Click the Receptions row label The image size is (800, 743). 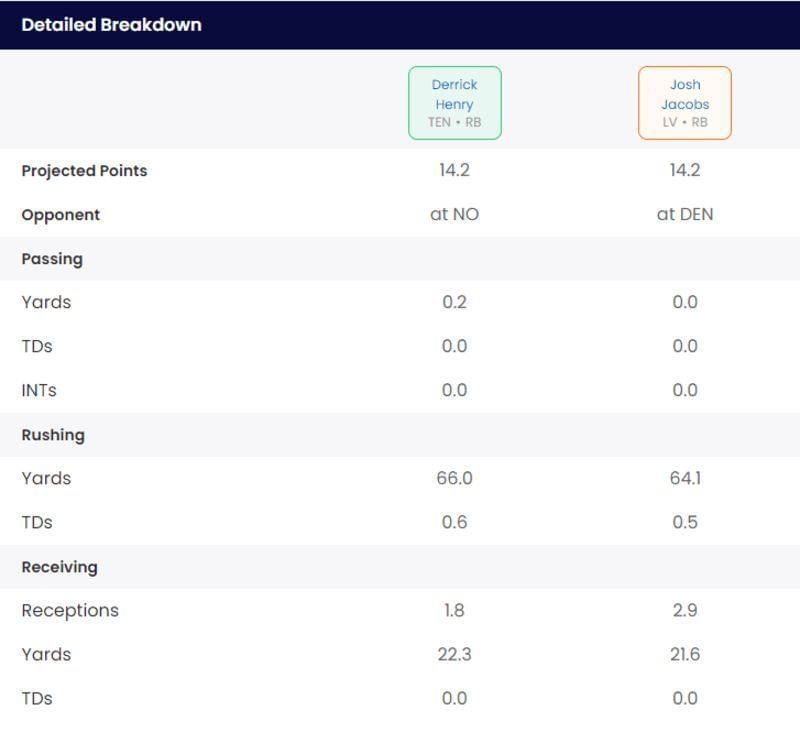point(70,611)
